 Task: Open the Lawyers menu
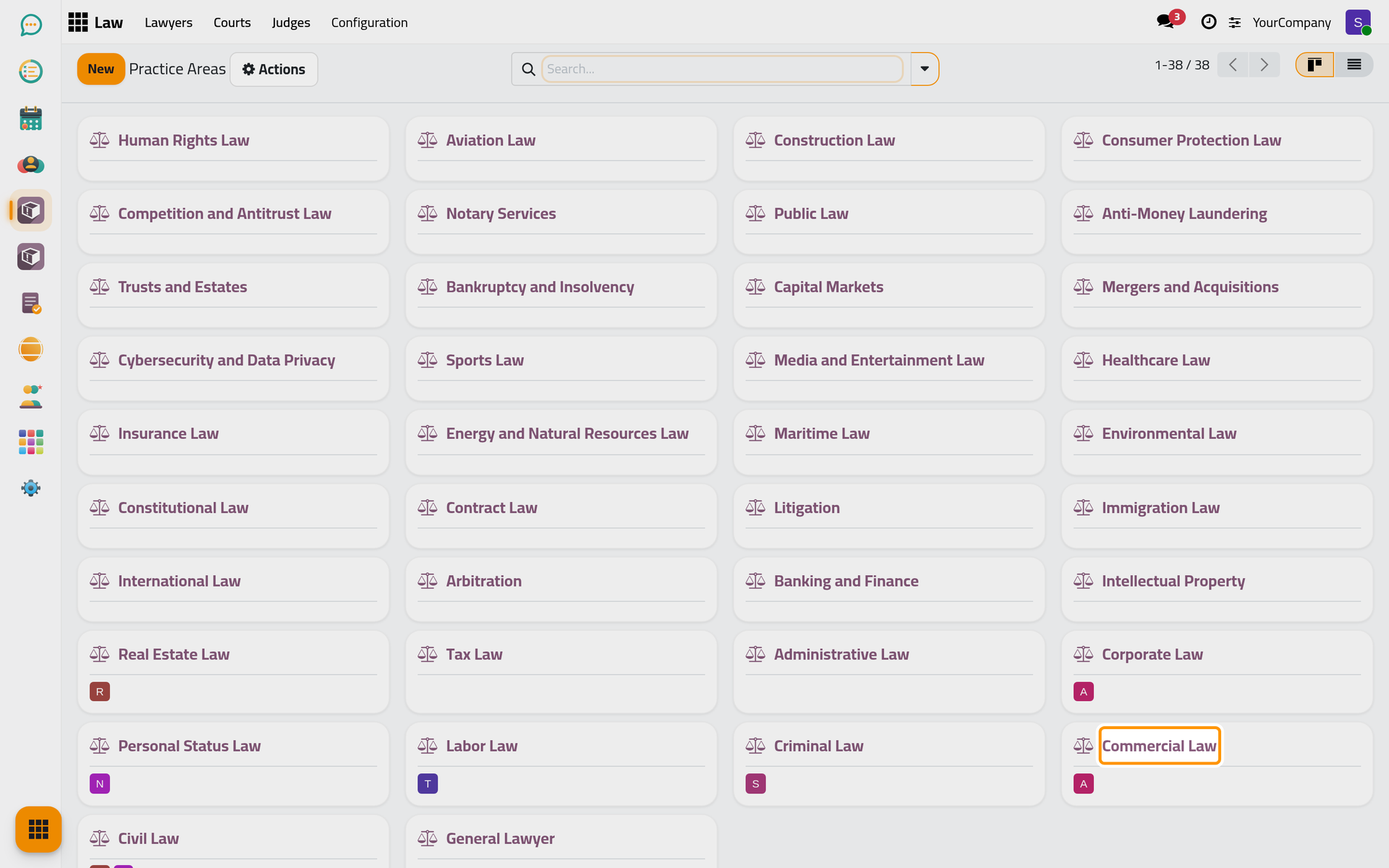point(169,22)
